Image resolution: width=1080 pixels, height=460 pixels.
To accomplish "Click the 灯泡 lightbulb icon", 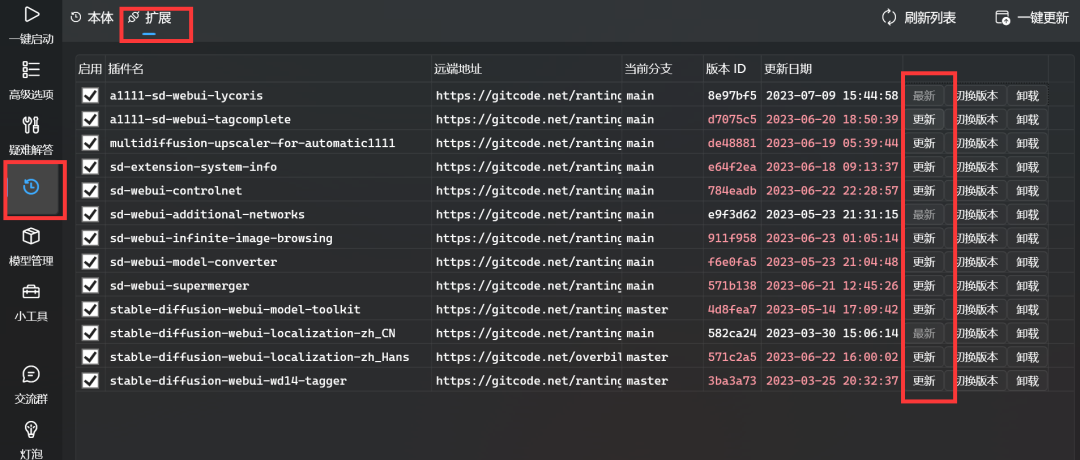I will 31,429.
